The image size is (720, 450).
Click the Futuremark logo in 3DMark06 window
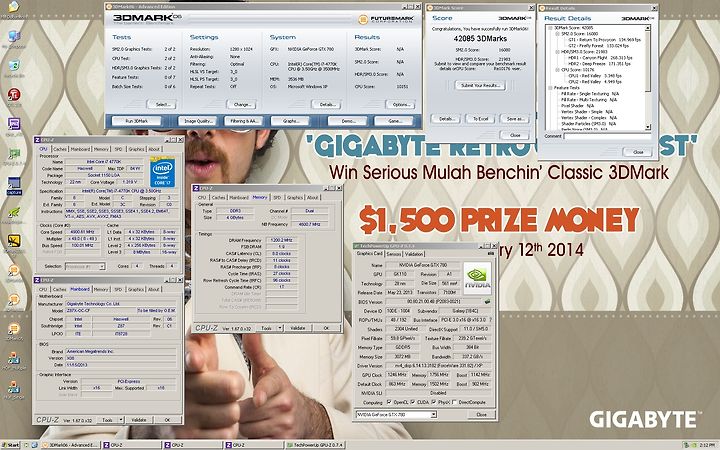pos(386,19)
